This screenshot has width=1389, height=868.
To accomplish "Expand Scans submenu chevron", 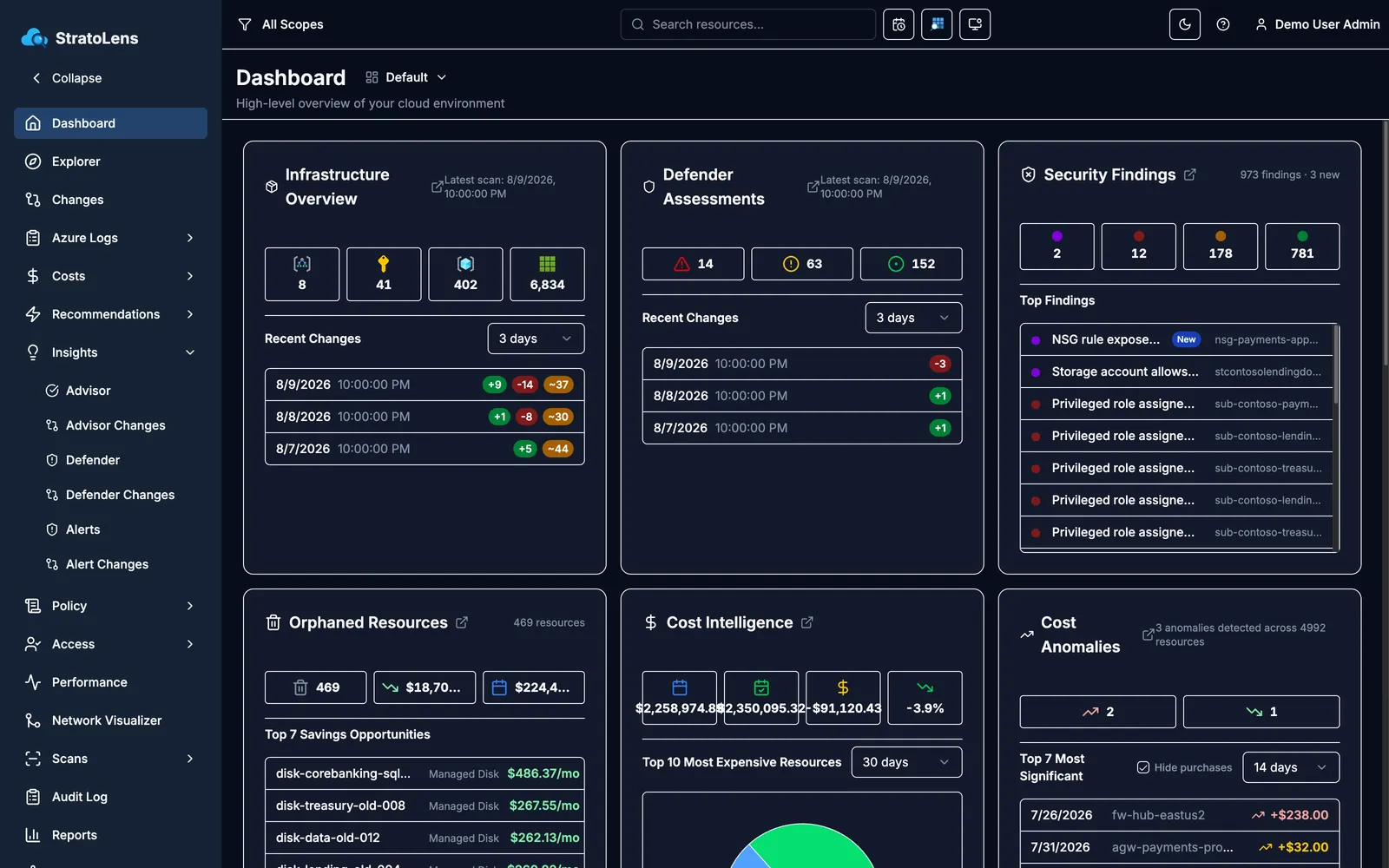I will [x=190, y=759].
